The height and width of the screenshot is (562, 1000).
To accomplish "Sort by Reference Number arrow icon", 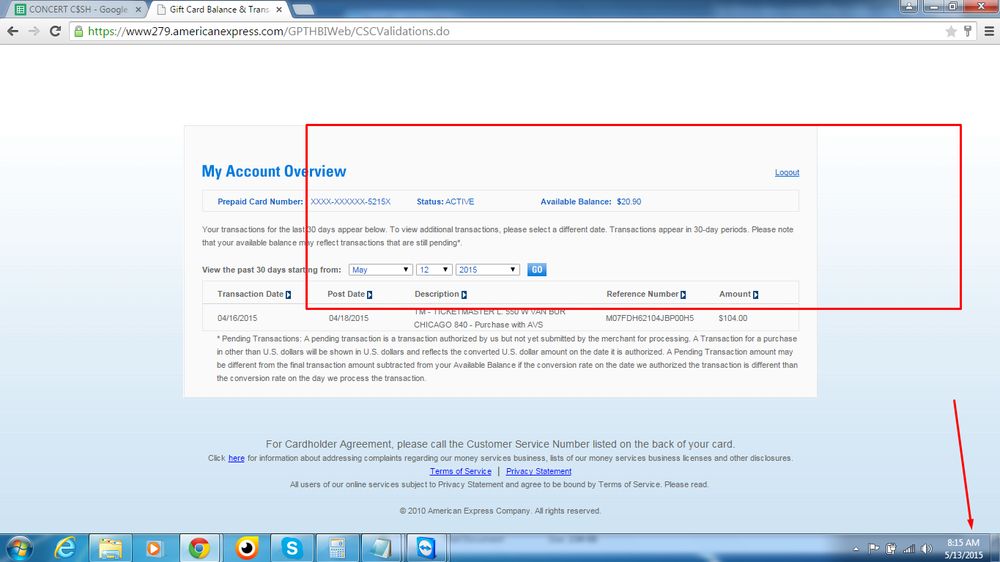I will click(683, 295).
